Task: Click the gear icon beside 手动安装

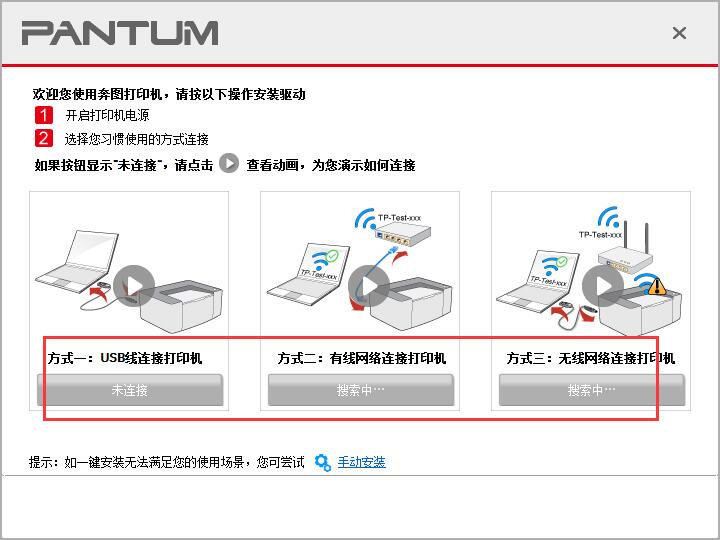Action: [323, 462]
